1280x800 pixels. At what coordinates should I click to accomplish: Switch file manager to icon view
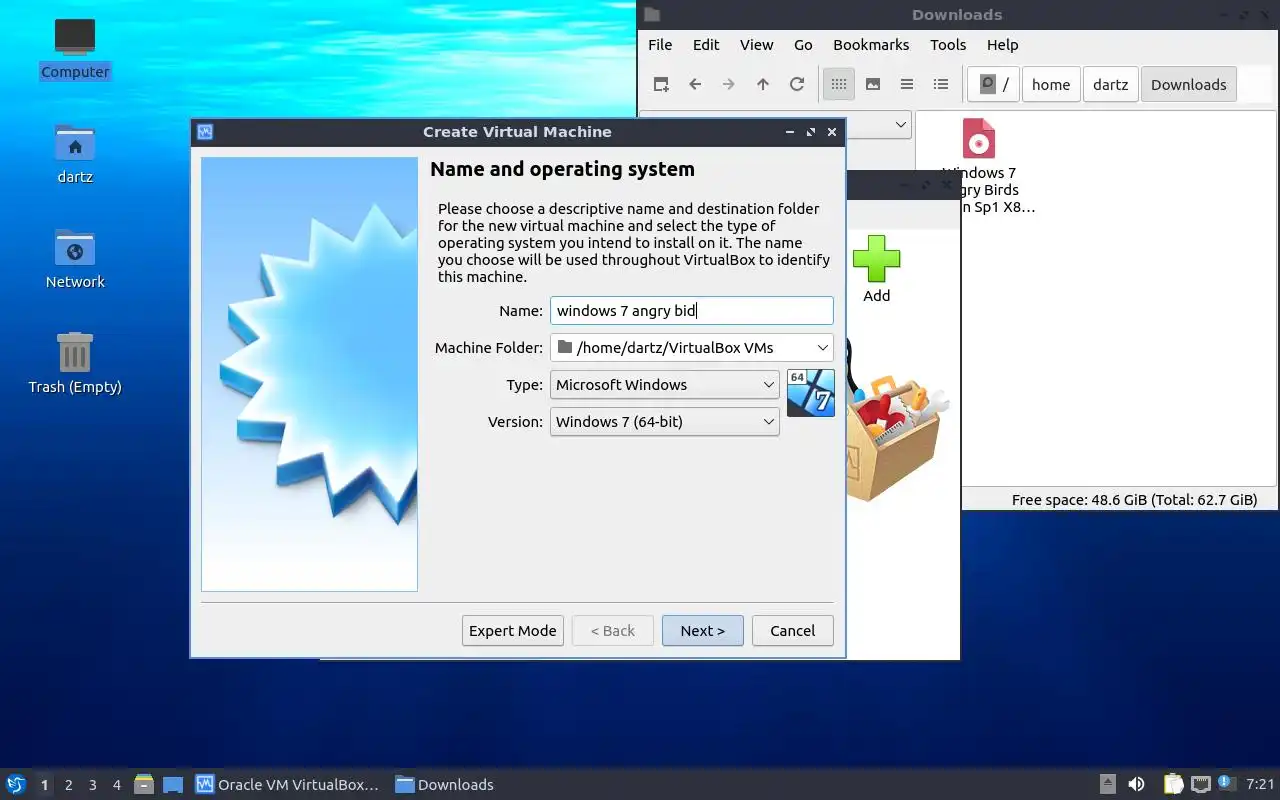(x=839, y=85)
